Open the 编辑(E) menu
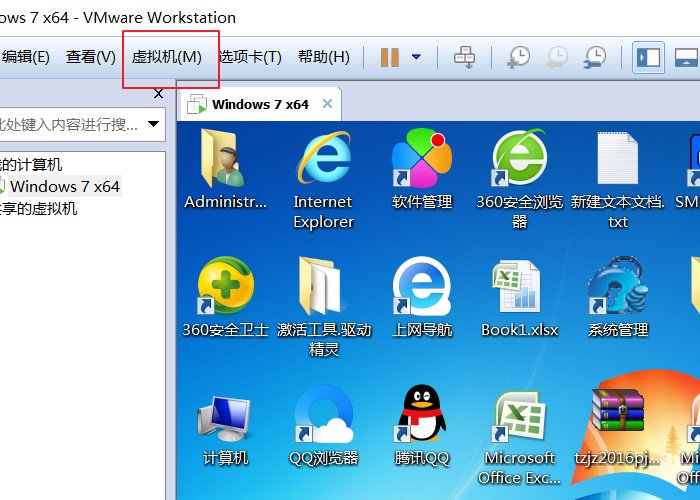The height and width of the screenshot is (500, 700). coord(25,57)
